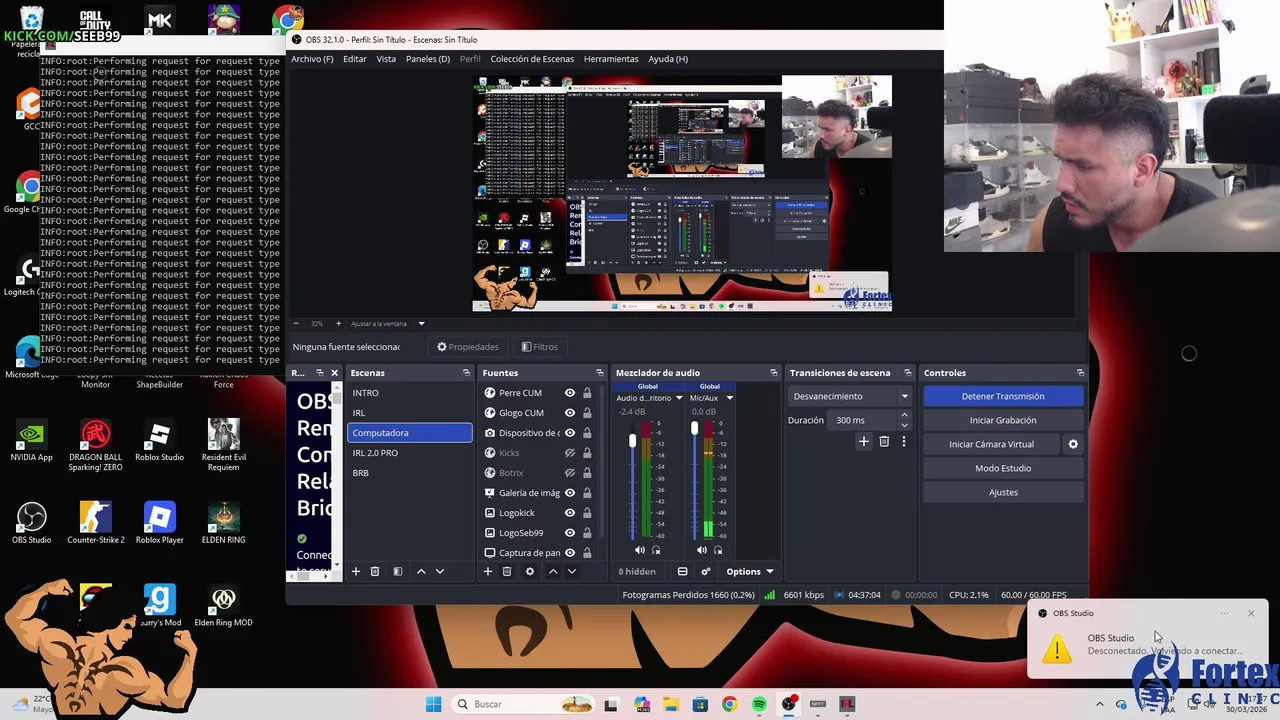The width and height of the screenshot is (1280, 720).
Task: Select the IRL 2.0 PRO scene
Action: 410,453
